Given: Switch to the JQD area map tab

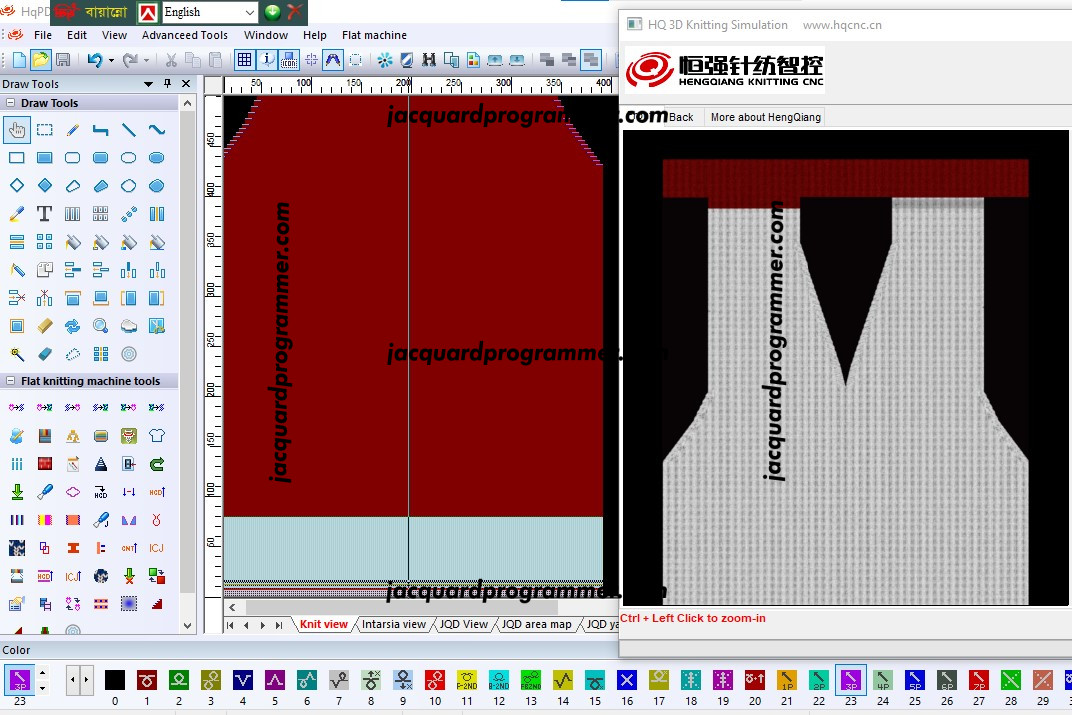Looking at the screenshot, I should (537, 624).
